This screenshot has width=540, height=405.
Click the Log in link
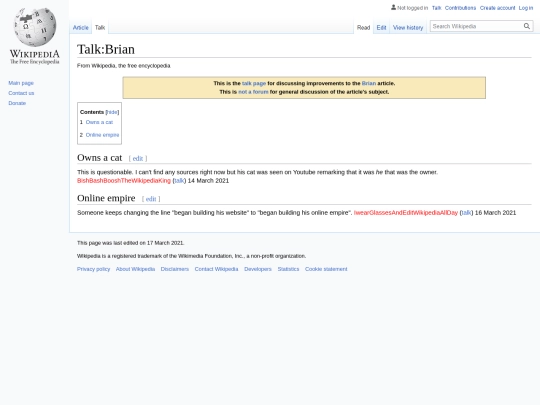pyautogui.click(x=526, y=8)
